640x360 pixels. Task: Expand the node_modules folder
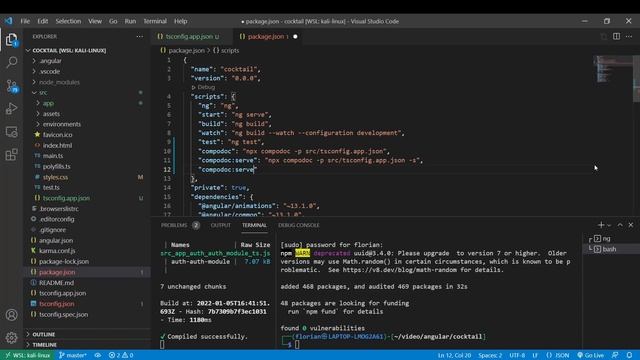click(59, 82)
